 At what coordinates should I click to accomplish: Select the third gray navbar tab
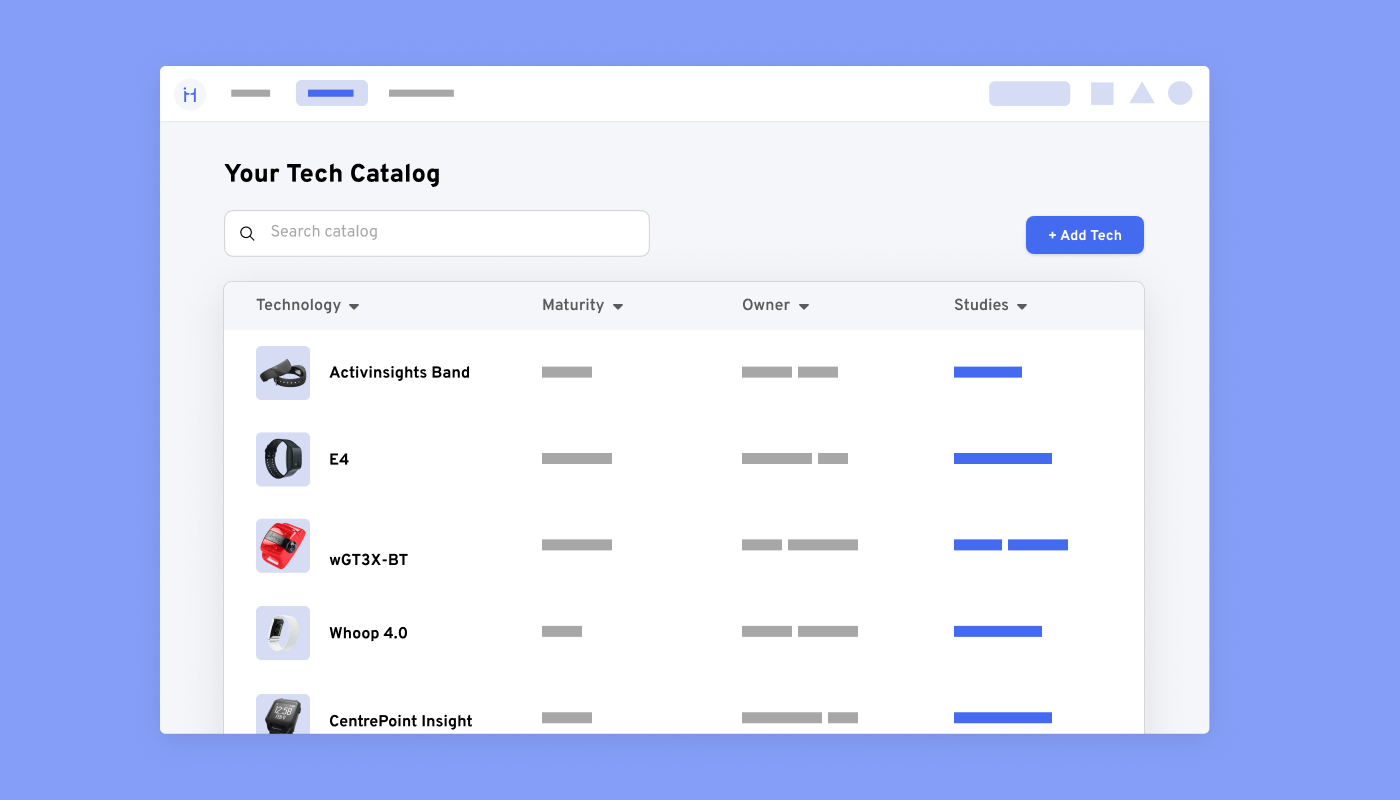[421, 93]
